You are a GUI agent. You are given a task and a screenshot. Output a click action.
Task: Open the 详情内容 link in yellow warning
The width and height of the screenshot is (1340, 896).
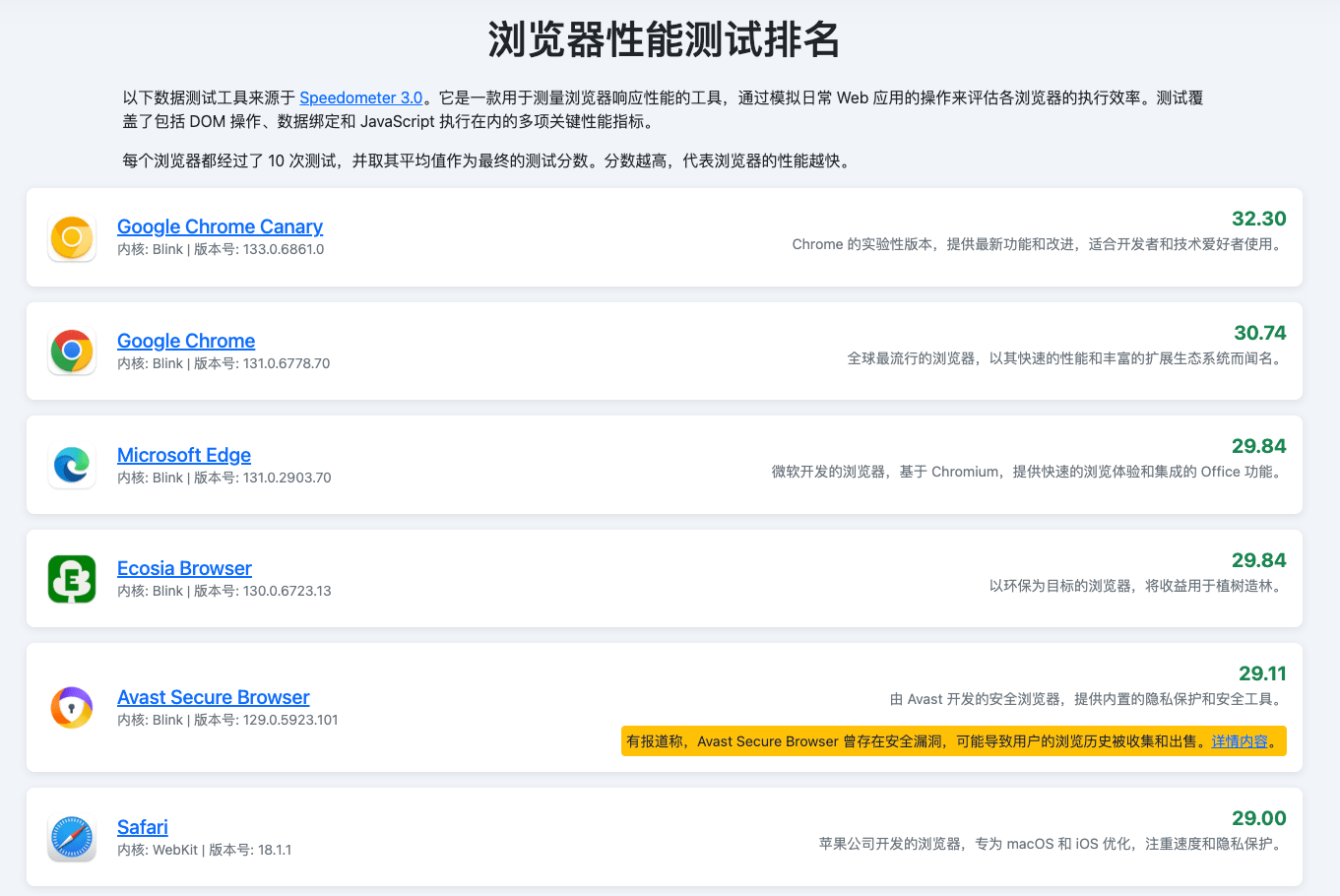pyautogui.click(x=1240, y=741)
